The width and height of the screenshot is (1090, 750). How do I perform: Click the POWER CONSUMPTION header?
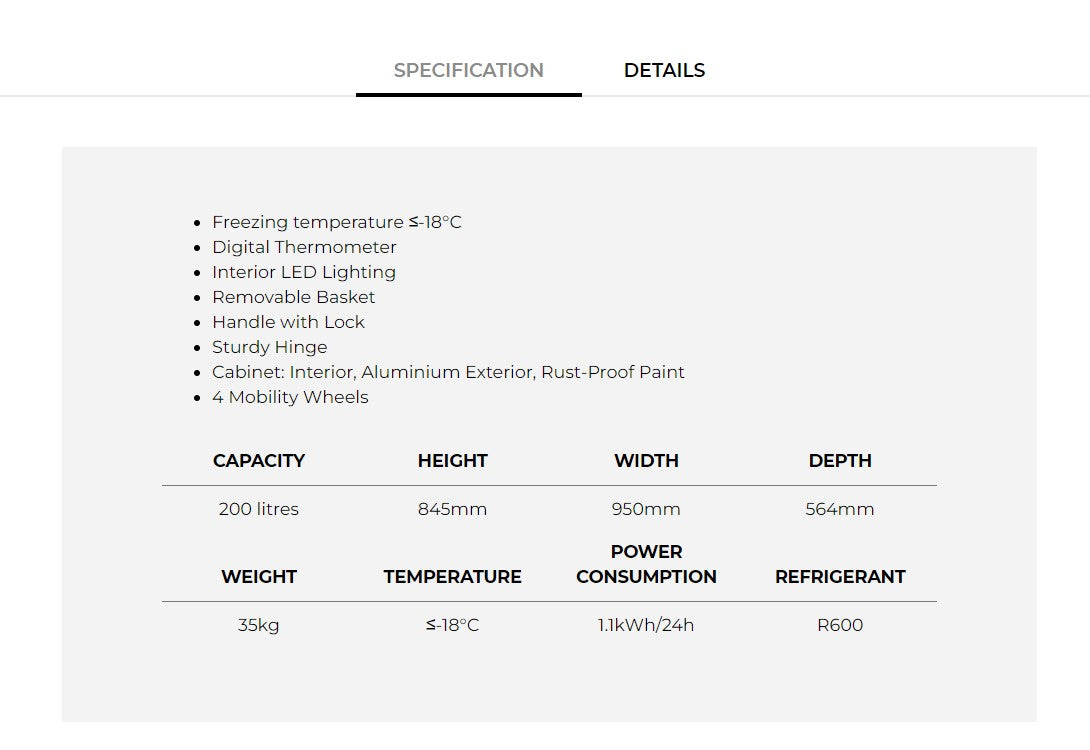coord(646,564)
